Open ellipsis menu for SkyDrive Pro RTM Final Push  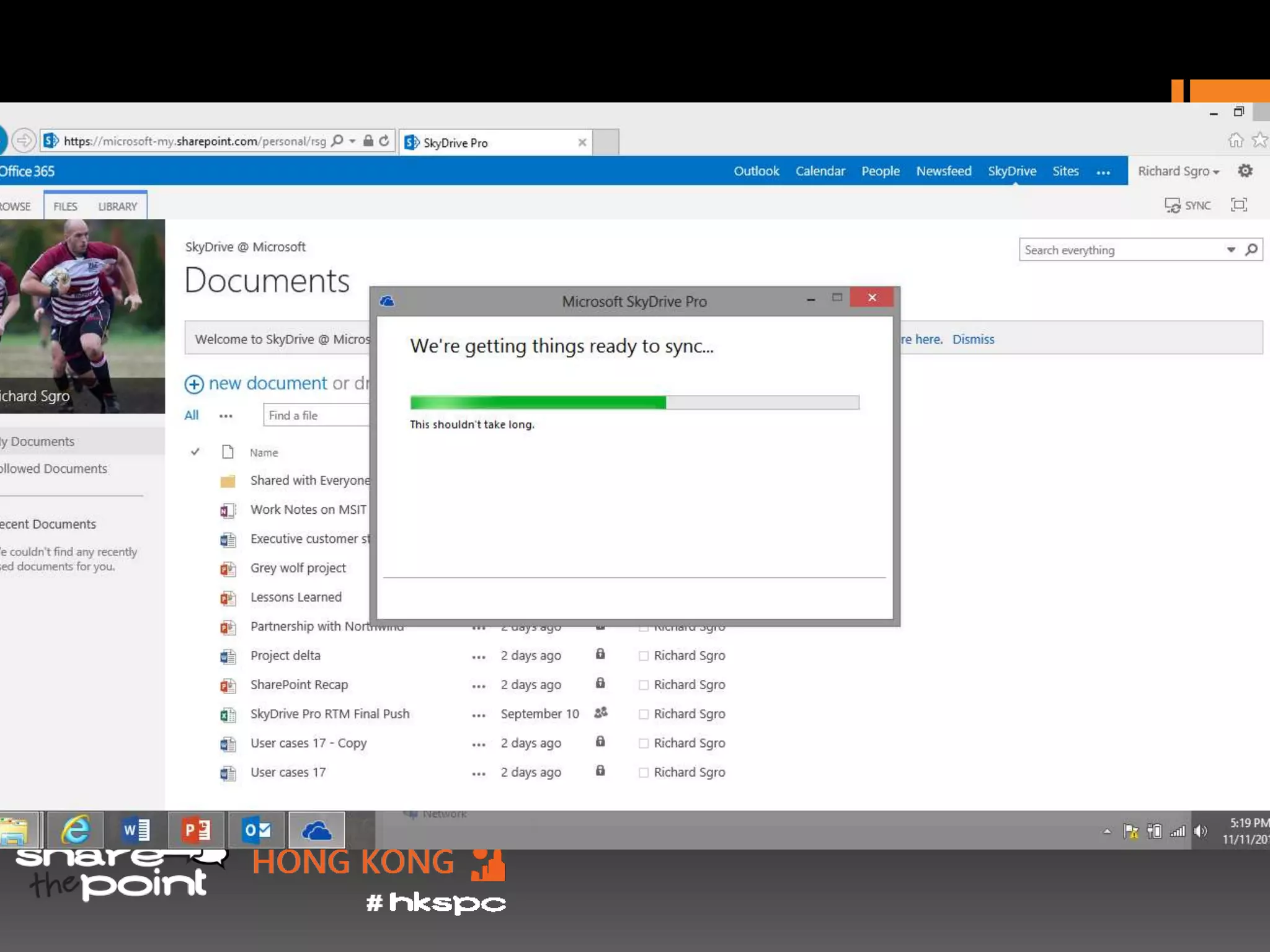(x=478, y=715)
